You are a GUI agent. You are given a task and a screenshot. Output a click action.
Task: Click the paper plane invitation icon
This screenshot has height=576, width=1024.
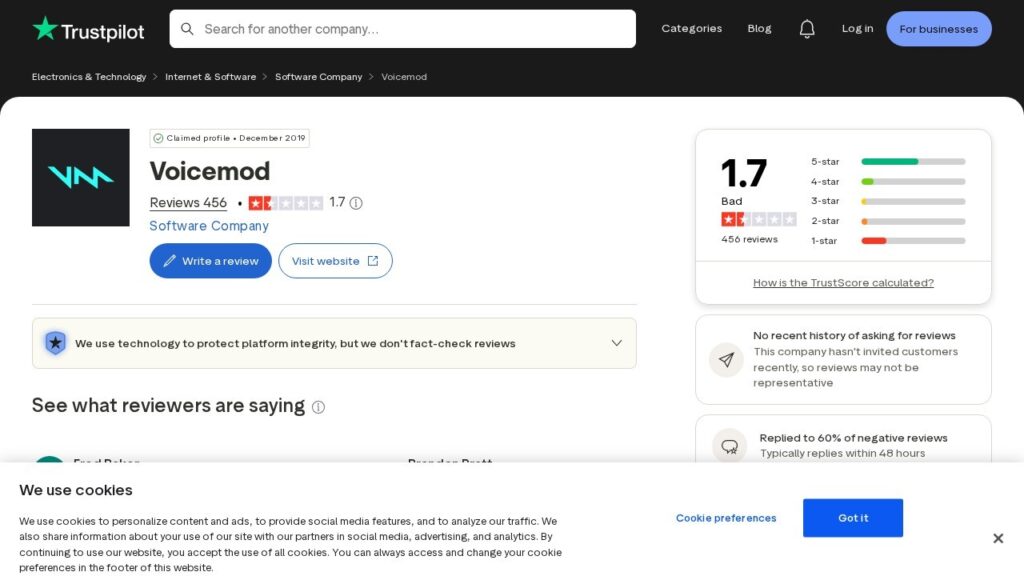coord(726,360)
